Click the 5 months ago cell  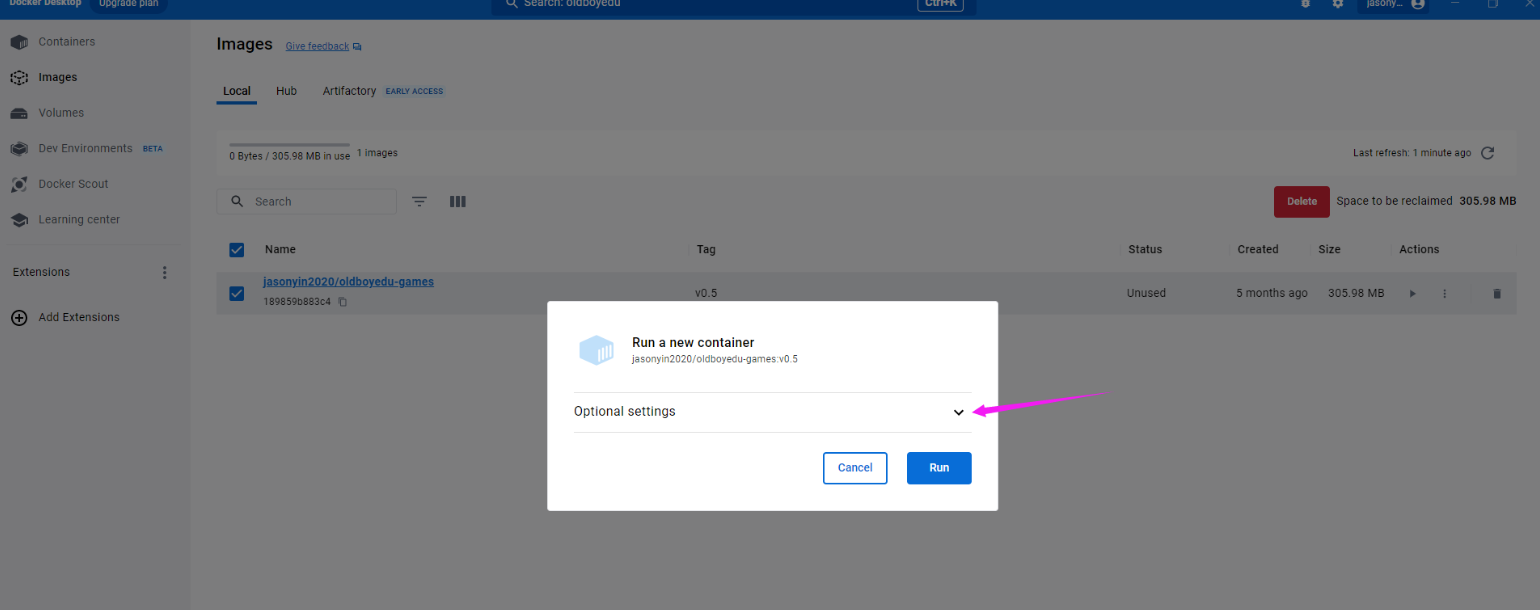(1272, 294)
